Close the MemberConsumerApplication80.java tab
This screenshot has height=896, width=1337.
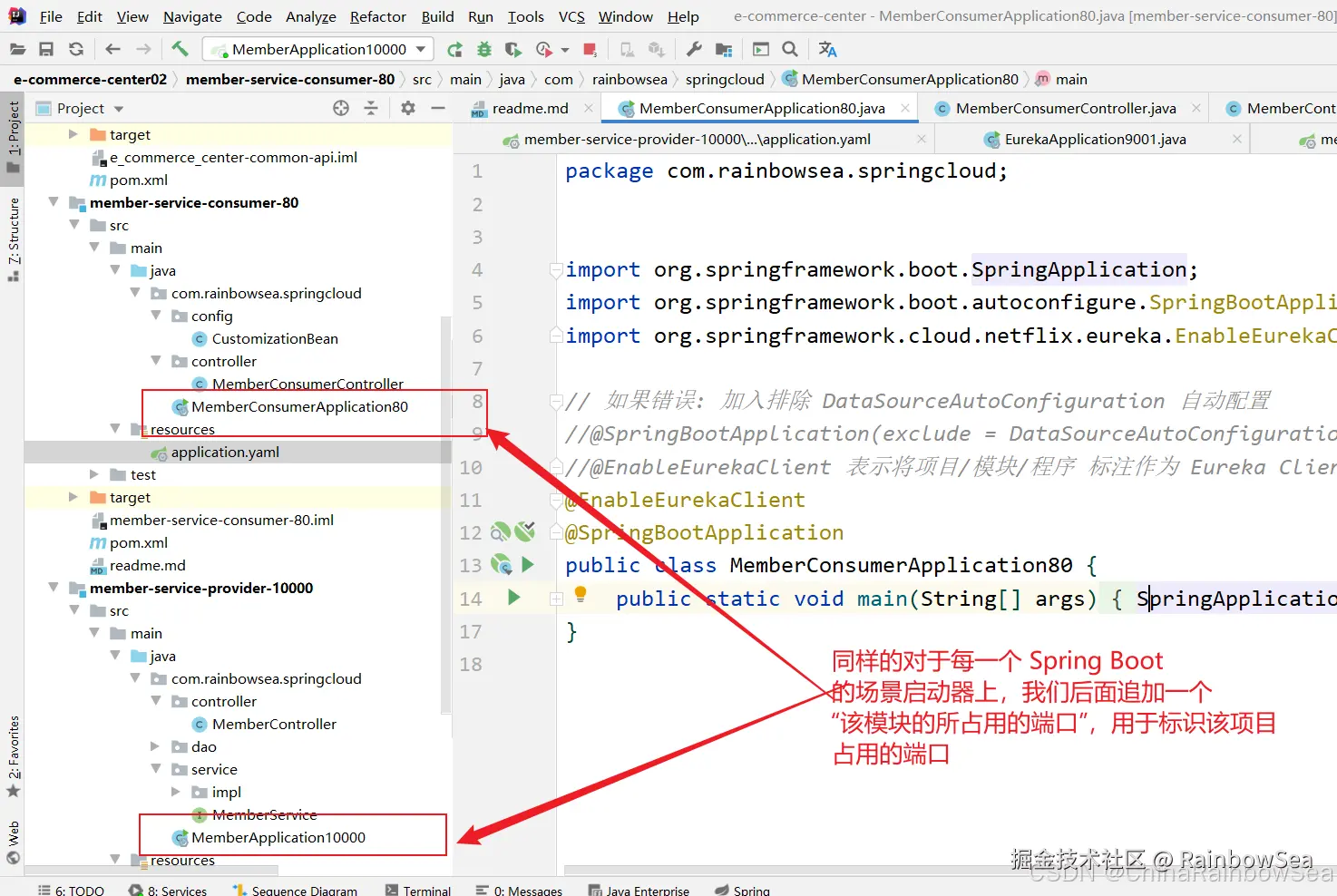[x=905, y=108]
